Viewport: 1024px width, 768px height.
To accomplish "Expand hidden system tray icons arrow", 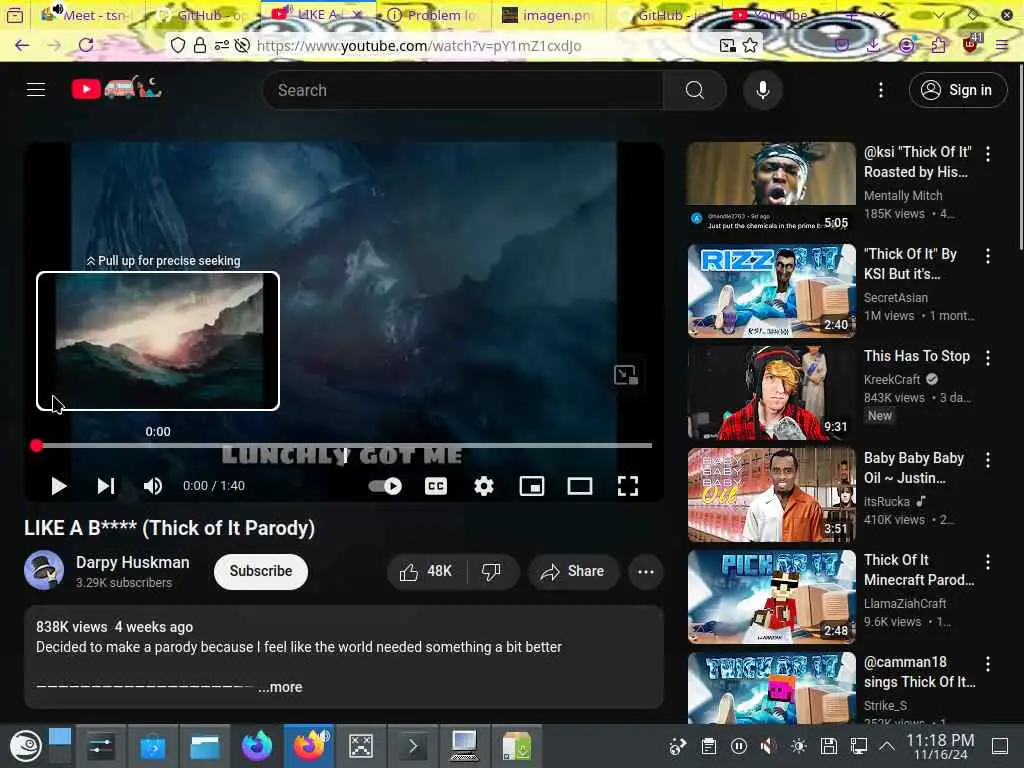I will tap(887, 746).
